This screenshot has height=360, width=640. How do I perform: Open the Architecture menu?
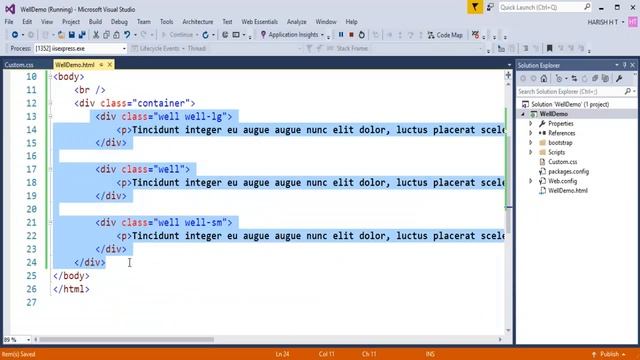(x=198, y=22)
